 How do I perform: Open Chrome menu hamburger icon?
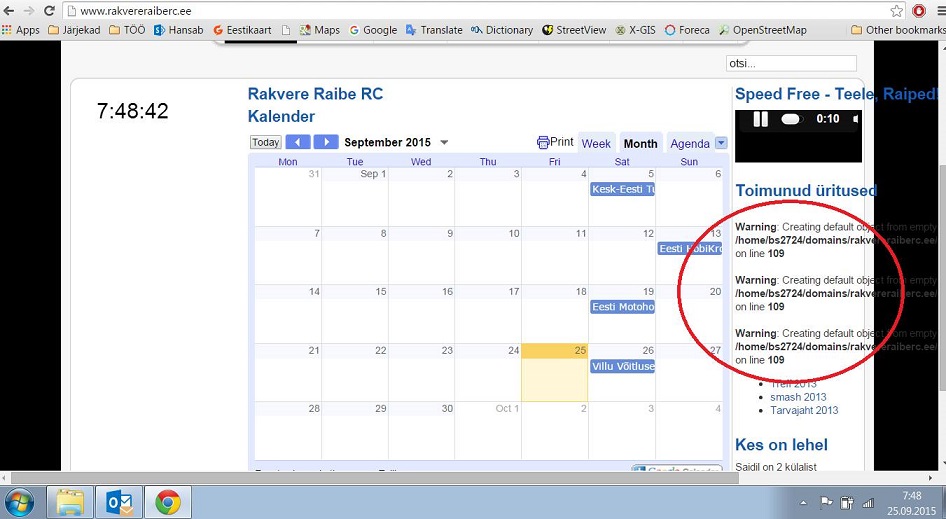coord(940,11)
